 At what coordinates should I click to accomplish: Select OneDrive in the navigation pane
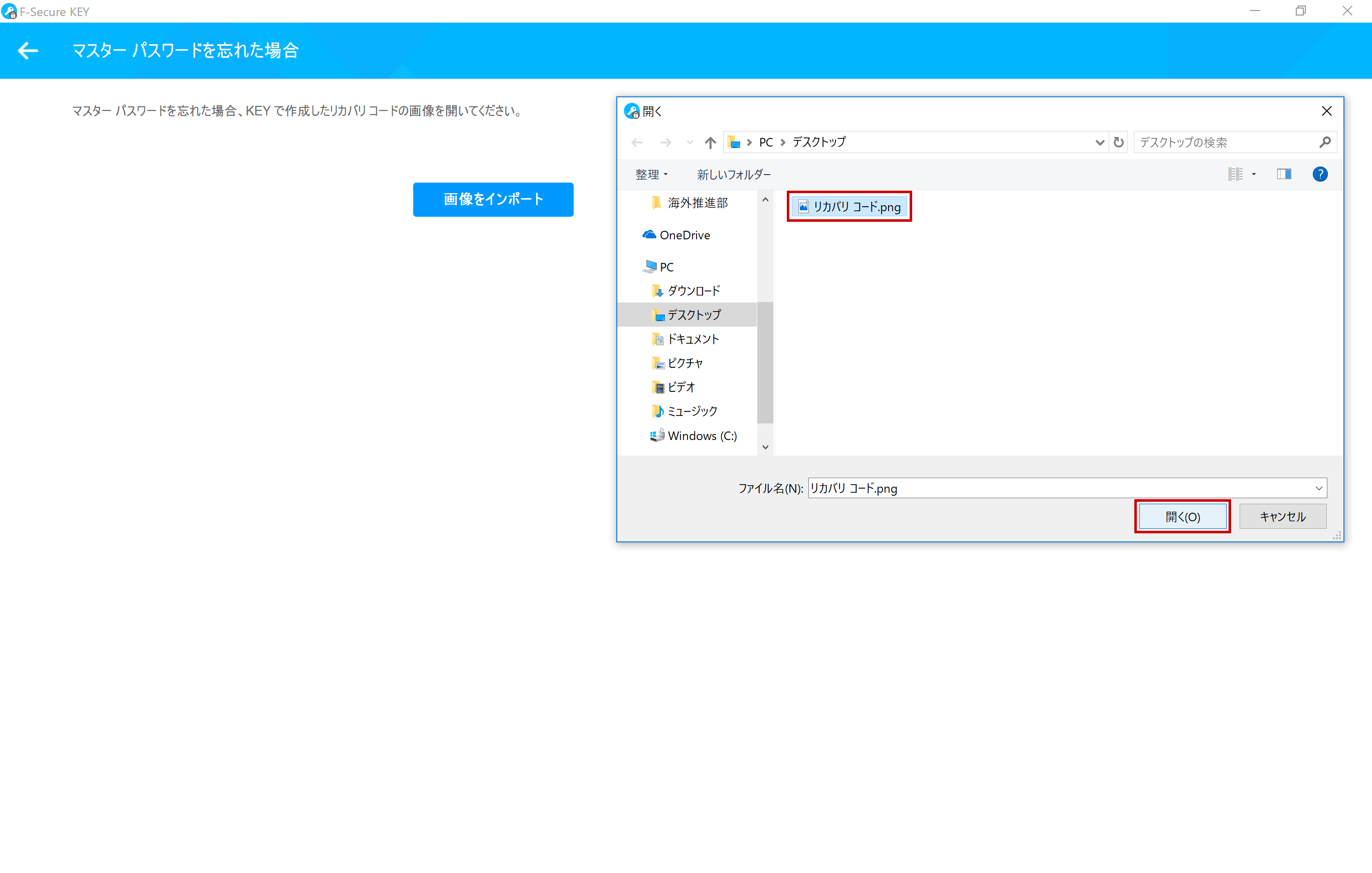tap(684, 235)
